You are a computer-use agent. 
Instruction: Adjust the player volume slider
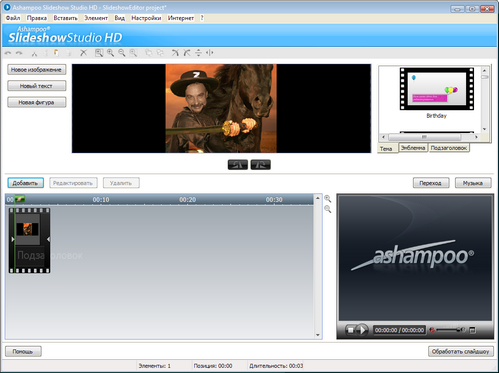point(449,330)
